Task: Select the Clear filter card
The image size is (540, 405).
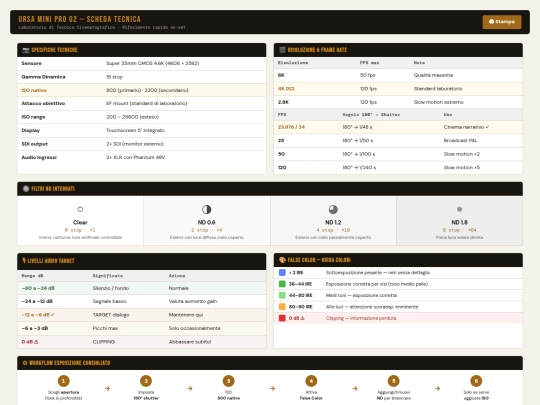Action: click(x=80, y=221)
